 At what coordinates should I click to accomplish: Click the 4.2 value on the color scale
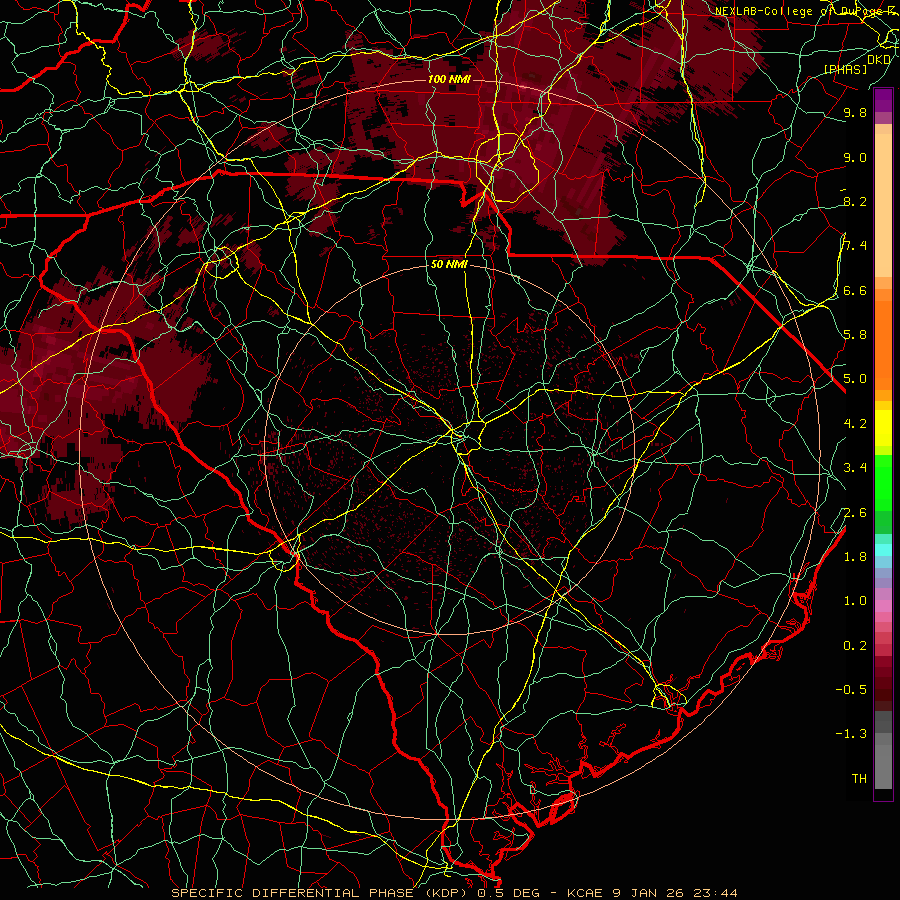point(855,424)
